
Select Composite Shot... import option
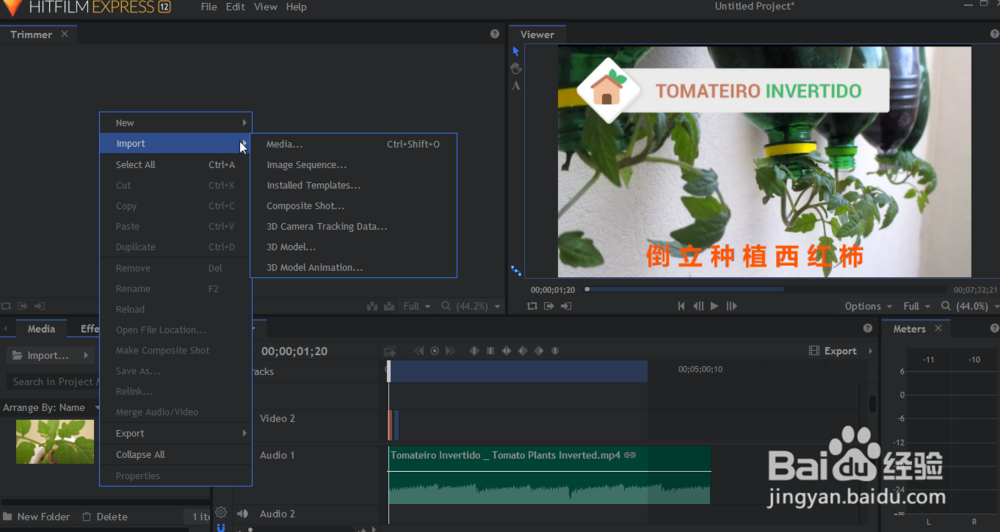click(x=353, y=205)
